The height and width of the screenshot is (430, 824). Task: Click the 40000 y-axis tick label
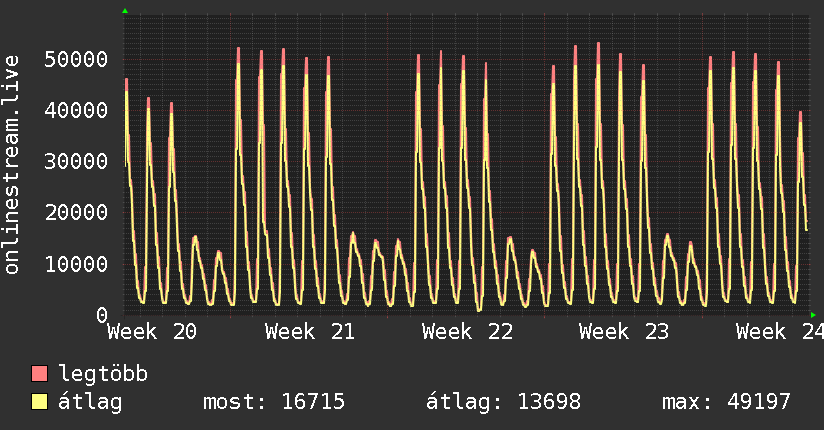tap(76, 110)
